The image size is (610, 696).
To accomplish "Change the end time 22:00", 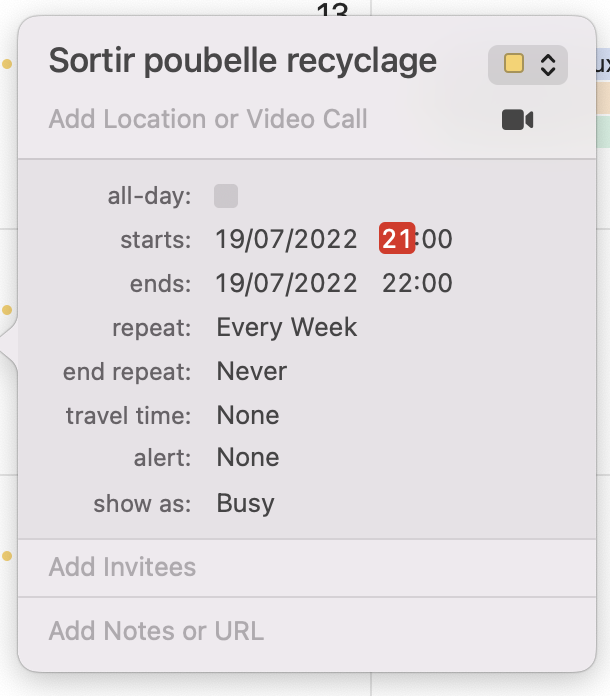I will coord(417,283).
